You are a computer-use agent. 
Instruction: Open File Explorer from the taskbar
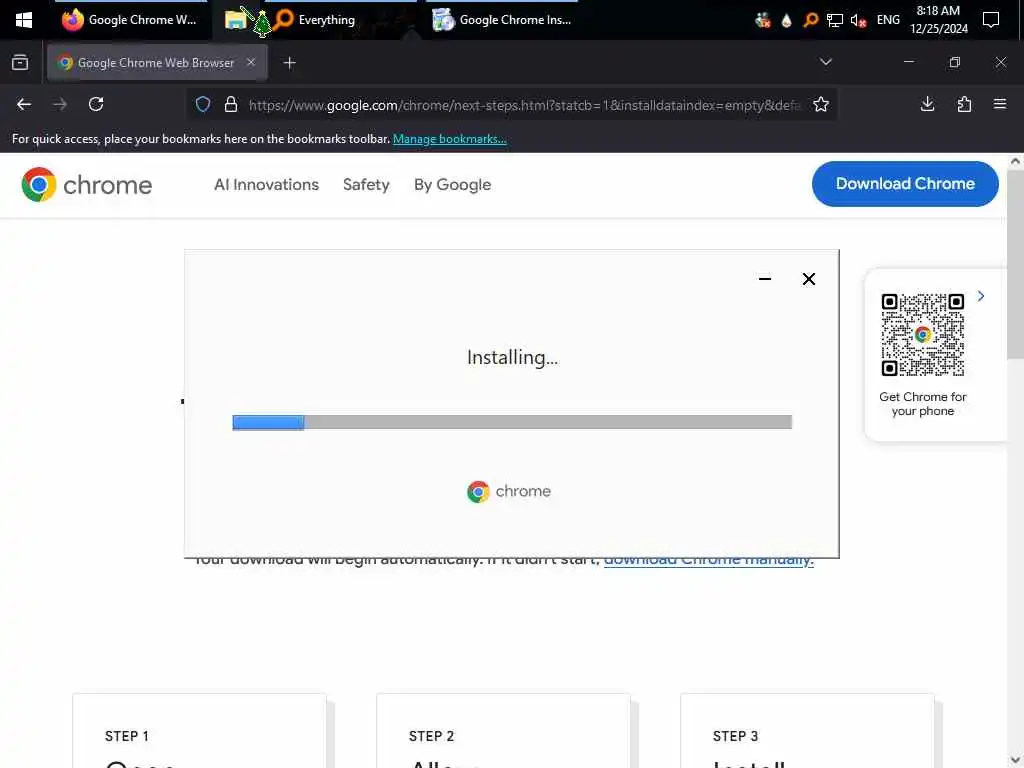(x=236, y=20)
